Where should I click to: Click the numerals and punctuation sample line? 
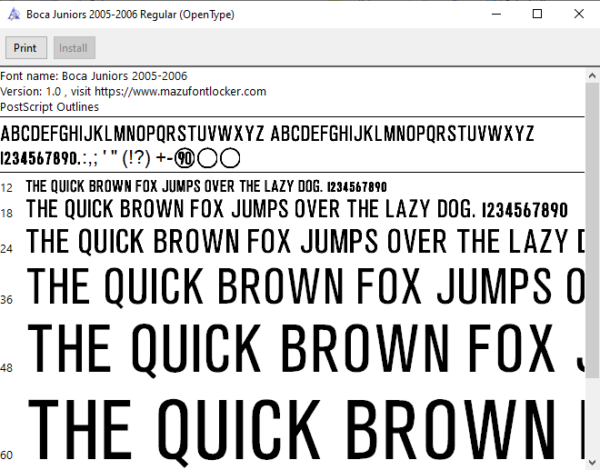[x=120, y=158]
